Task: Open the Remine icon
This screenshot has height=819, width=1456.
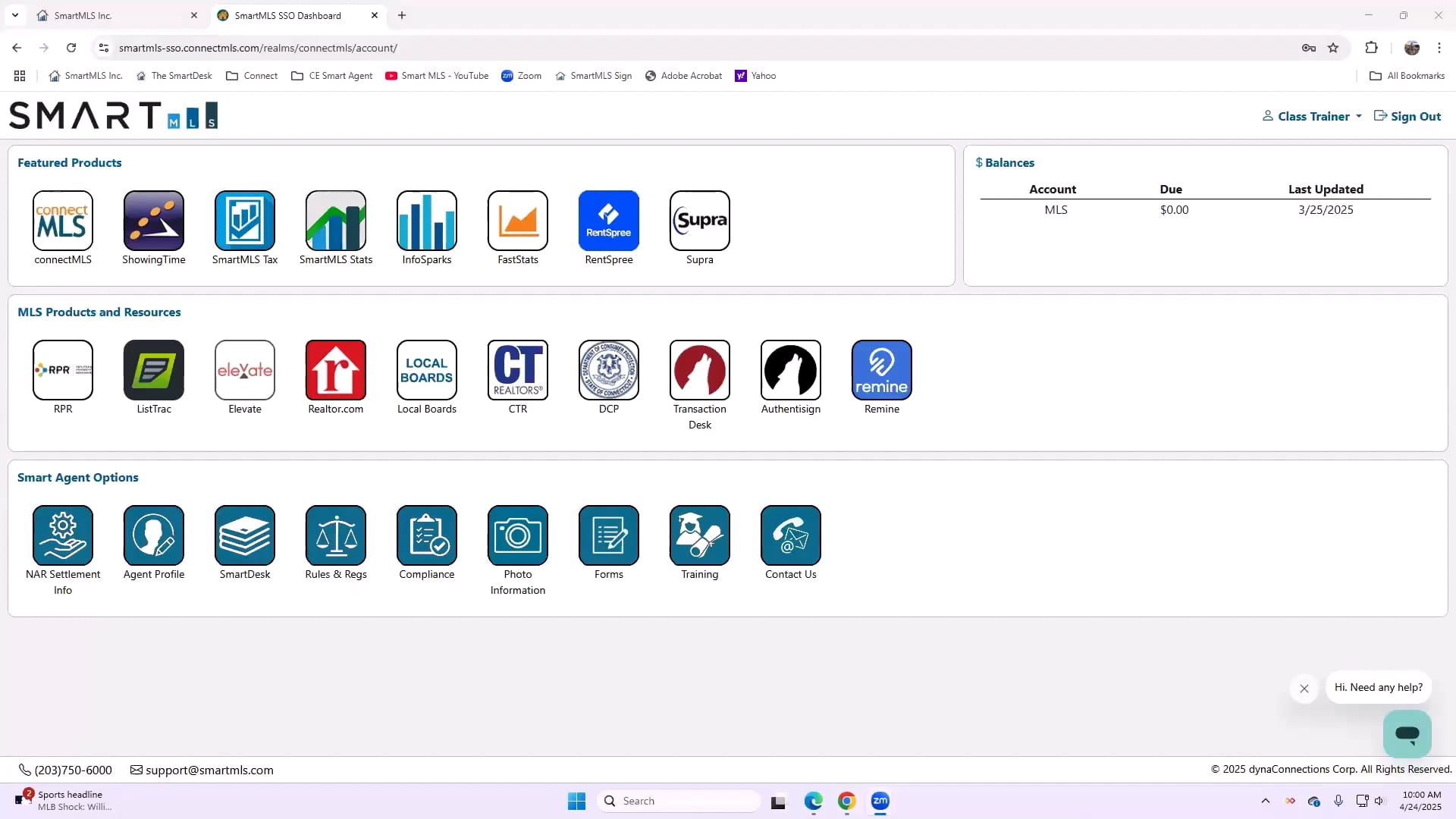Action: click(881, 370)
